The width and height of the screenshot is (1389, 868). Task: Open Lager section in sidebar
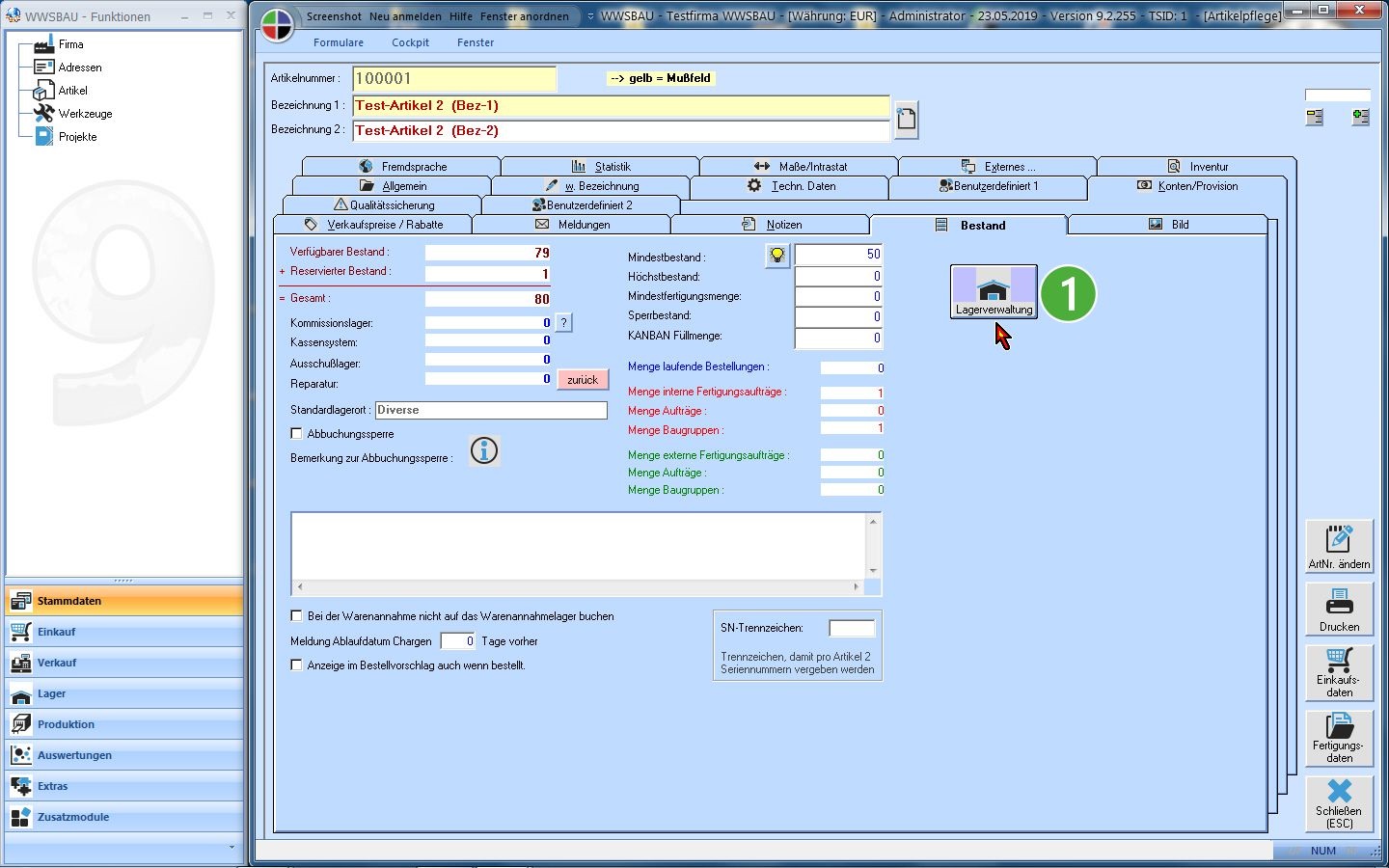click(124, 693)
